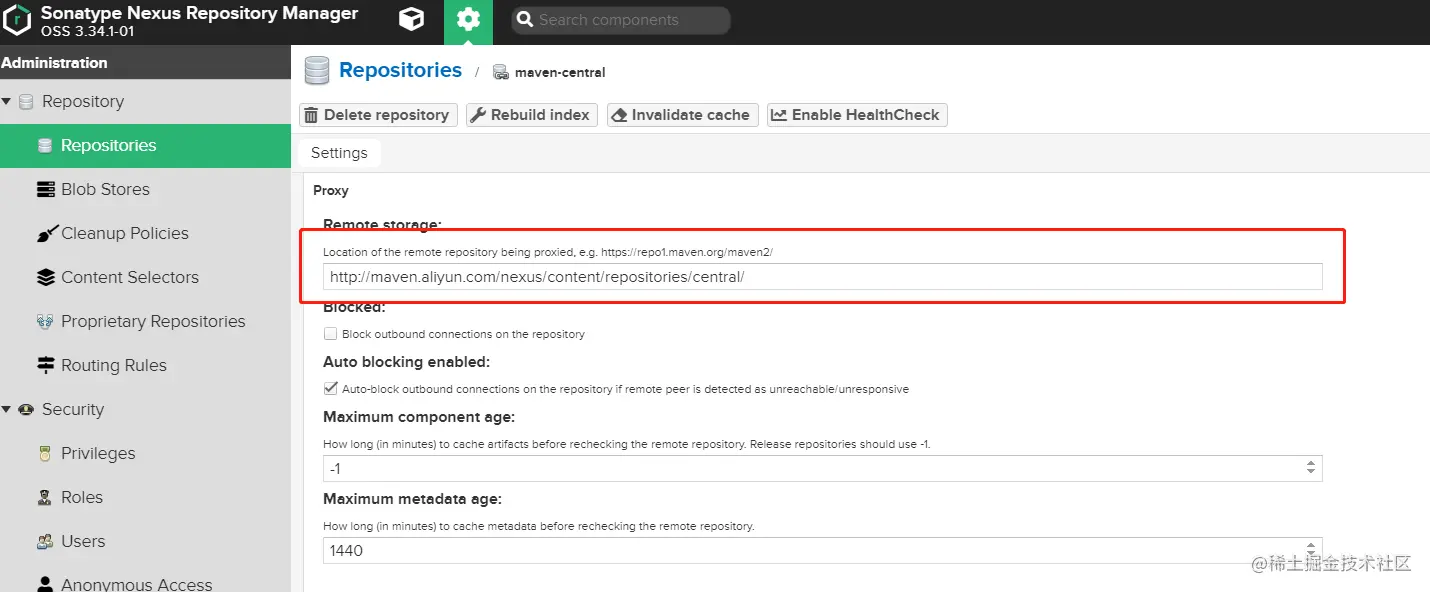Open Roles under Security

81,497
